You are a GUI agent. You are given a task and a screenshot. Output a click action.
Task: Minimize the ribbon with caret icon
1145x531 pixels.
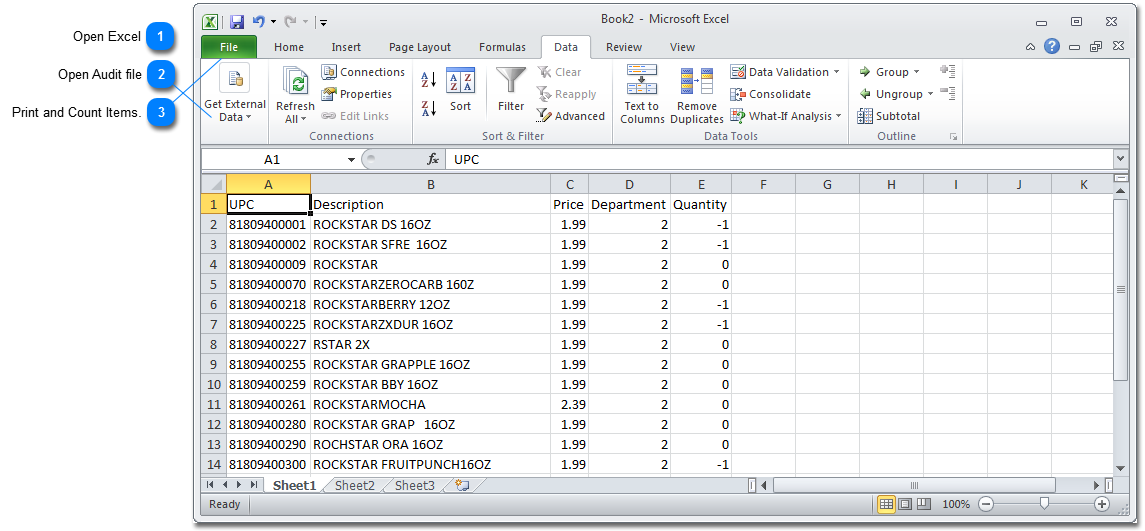[x=1030, y=47]
